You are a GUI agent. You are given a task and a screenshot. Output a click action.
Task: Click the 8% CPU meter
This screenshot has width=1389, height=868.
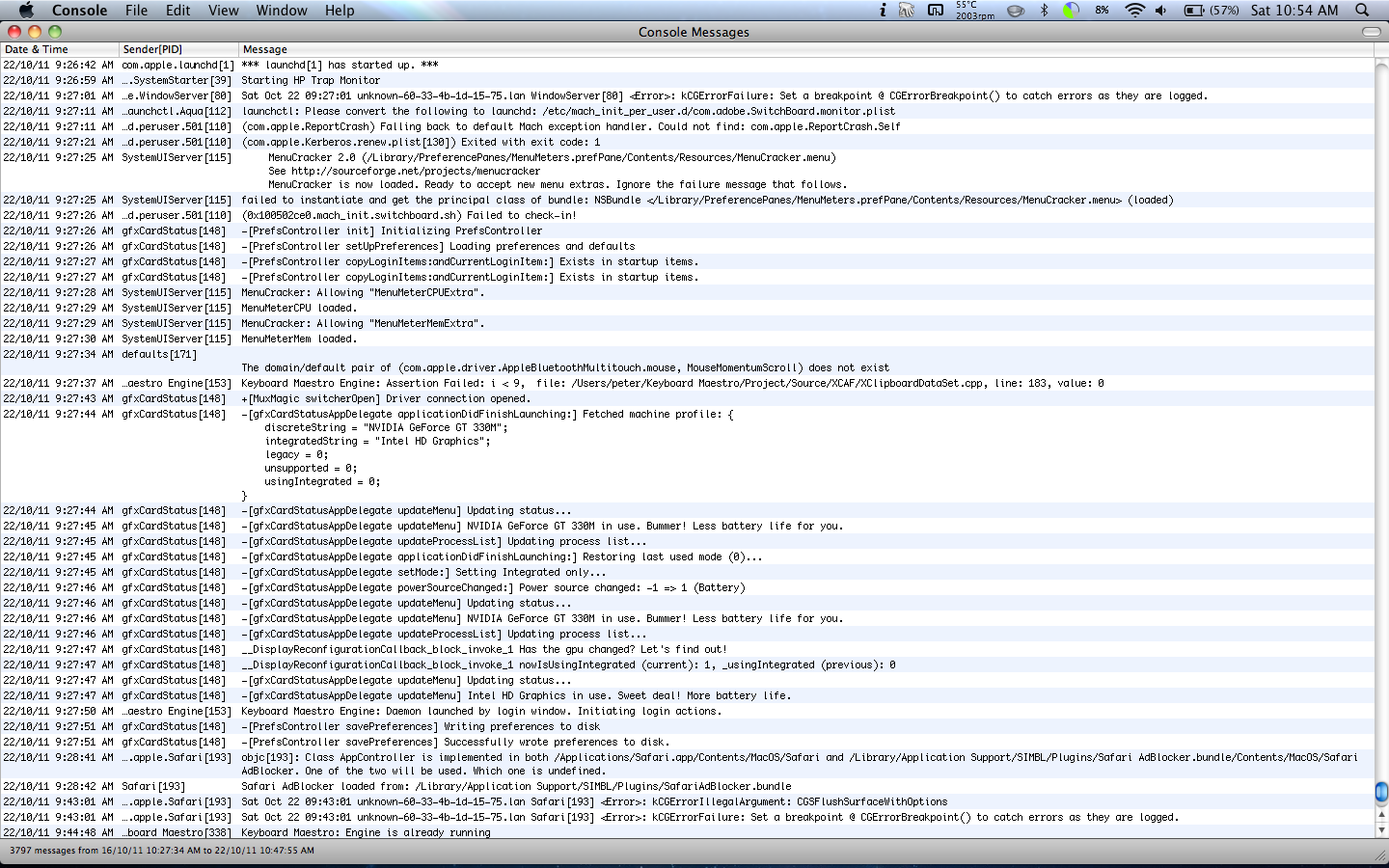pos(1102,11)
